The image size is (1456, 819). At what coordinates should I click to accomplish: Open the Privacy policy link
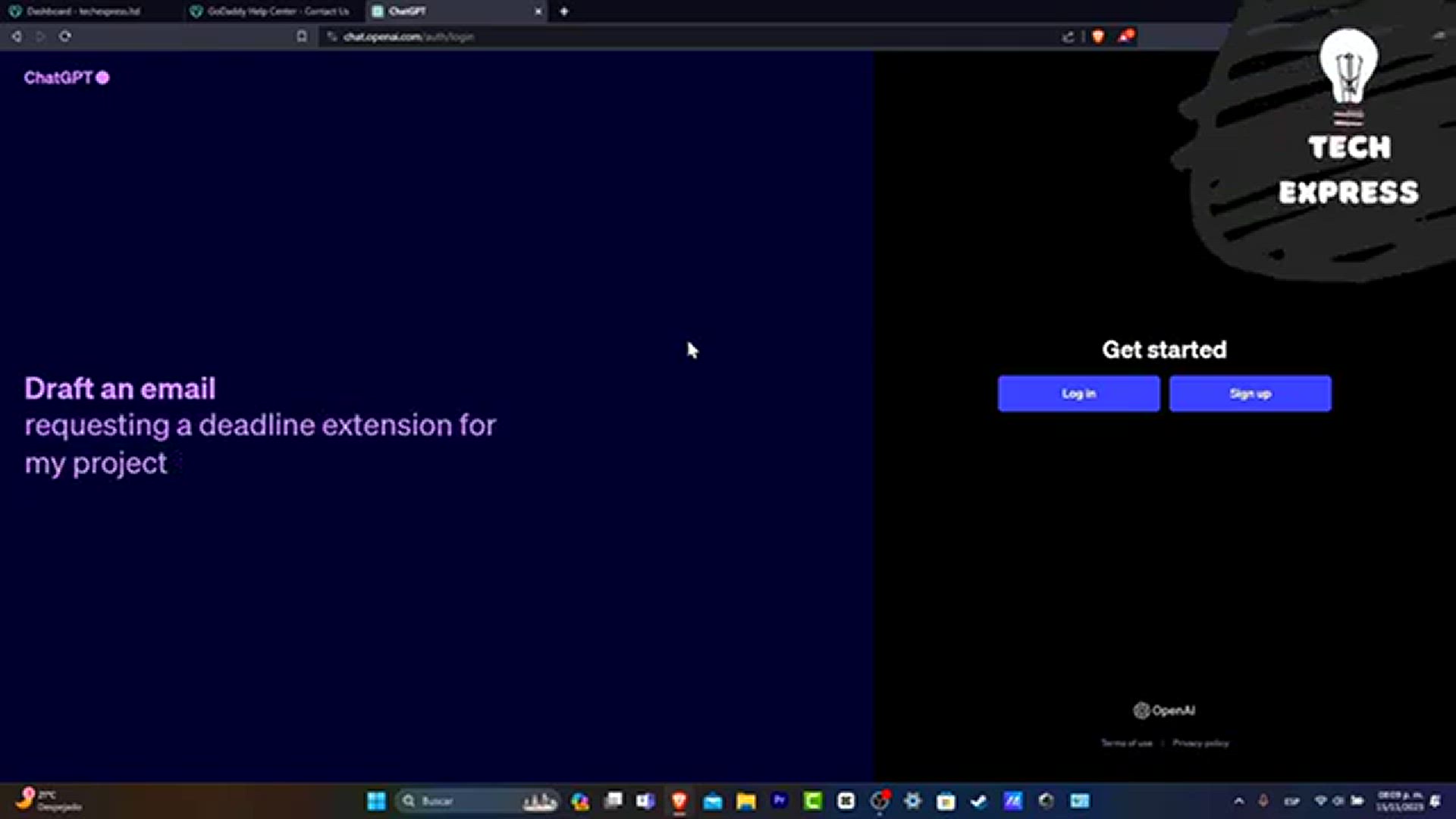pos(1200,743)
